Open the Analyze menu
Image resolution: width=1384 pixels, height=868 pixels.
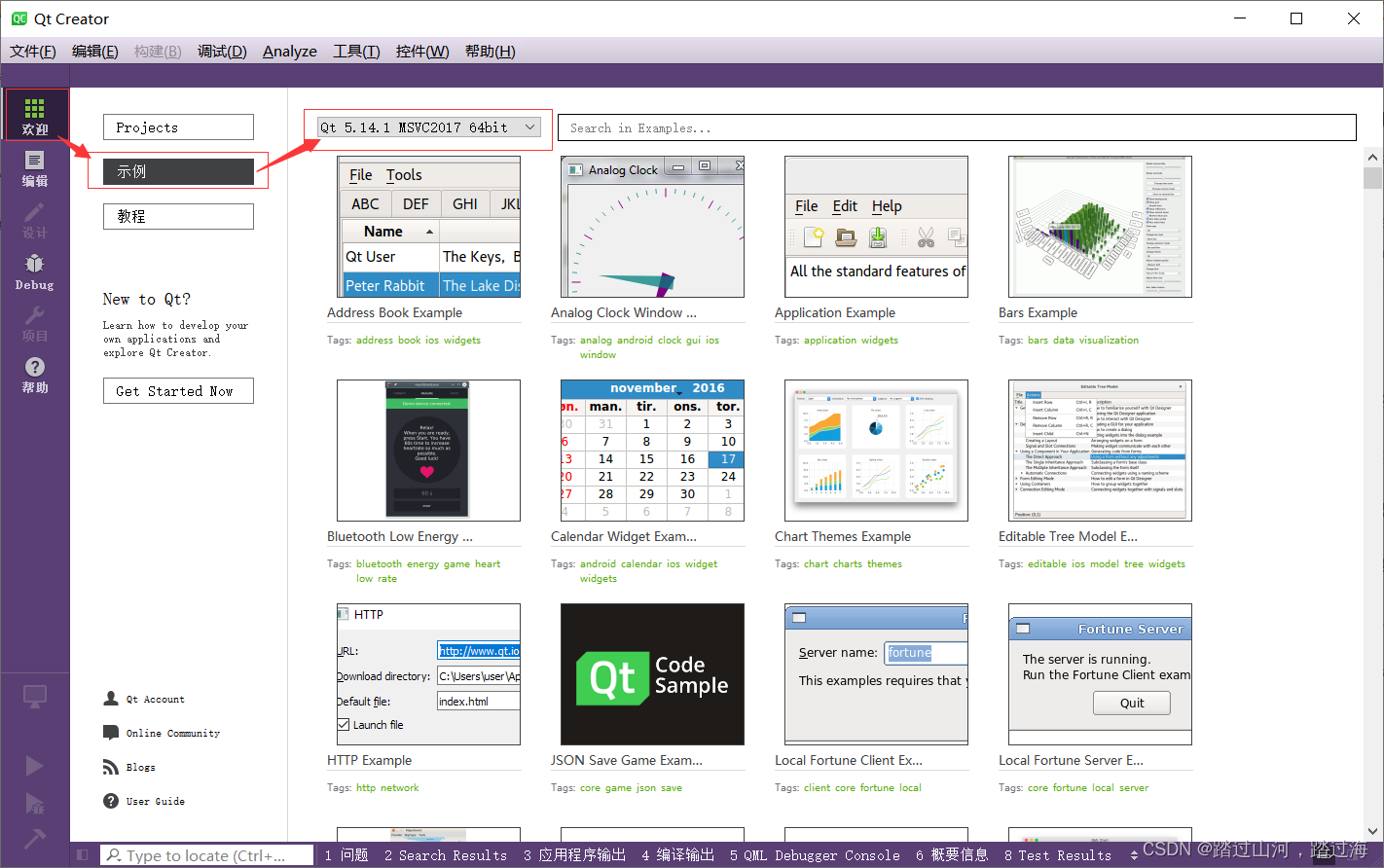pos(290,52)
